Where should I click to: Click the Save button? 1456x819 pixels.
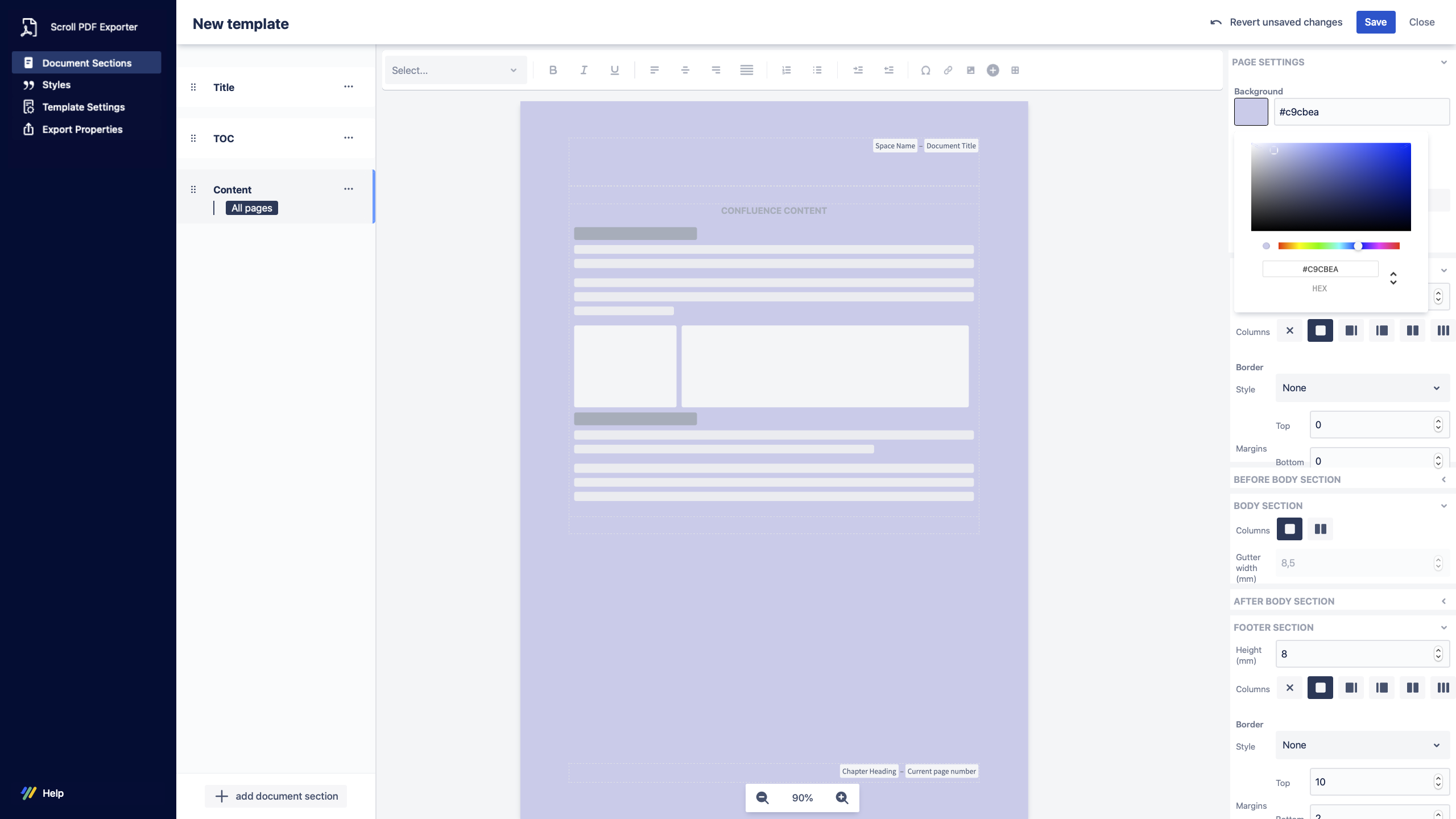tap(1375, 22)
